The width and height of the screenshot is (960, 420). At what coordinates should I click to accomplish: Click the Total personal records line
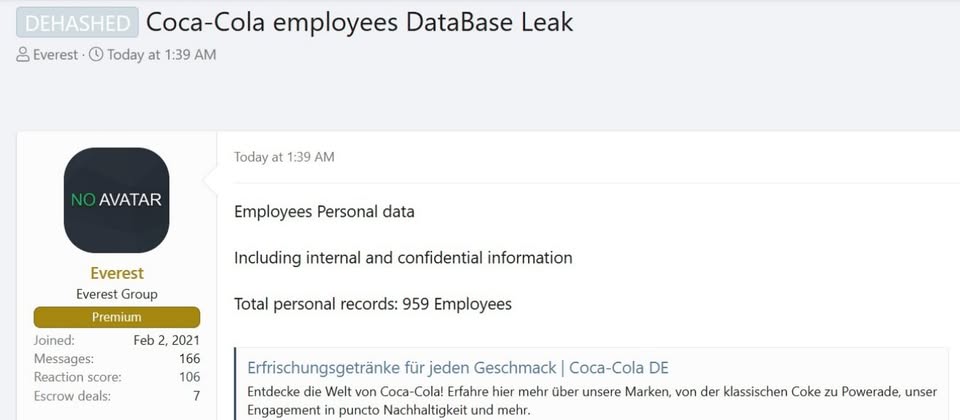(x=373, y=304)
